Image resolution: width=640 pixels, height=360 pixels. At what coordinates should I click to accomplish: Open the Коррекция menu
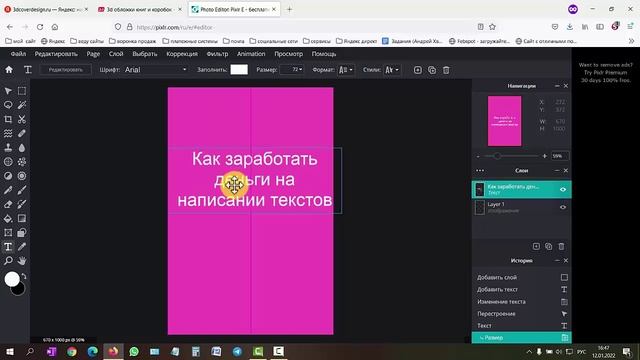182,54
